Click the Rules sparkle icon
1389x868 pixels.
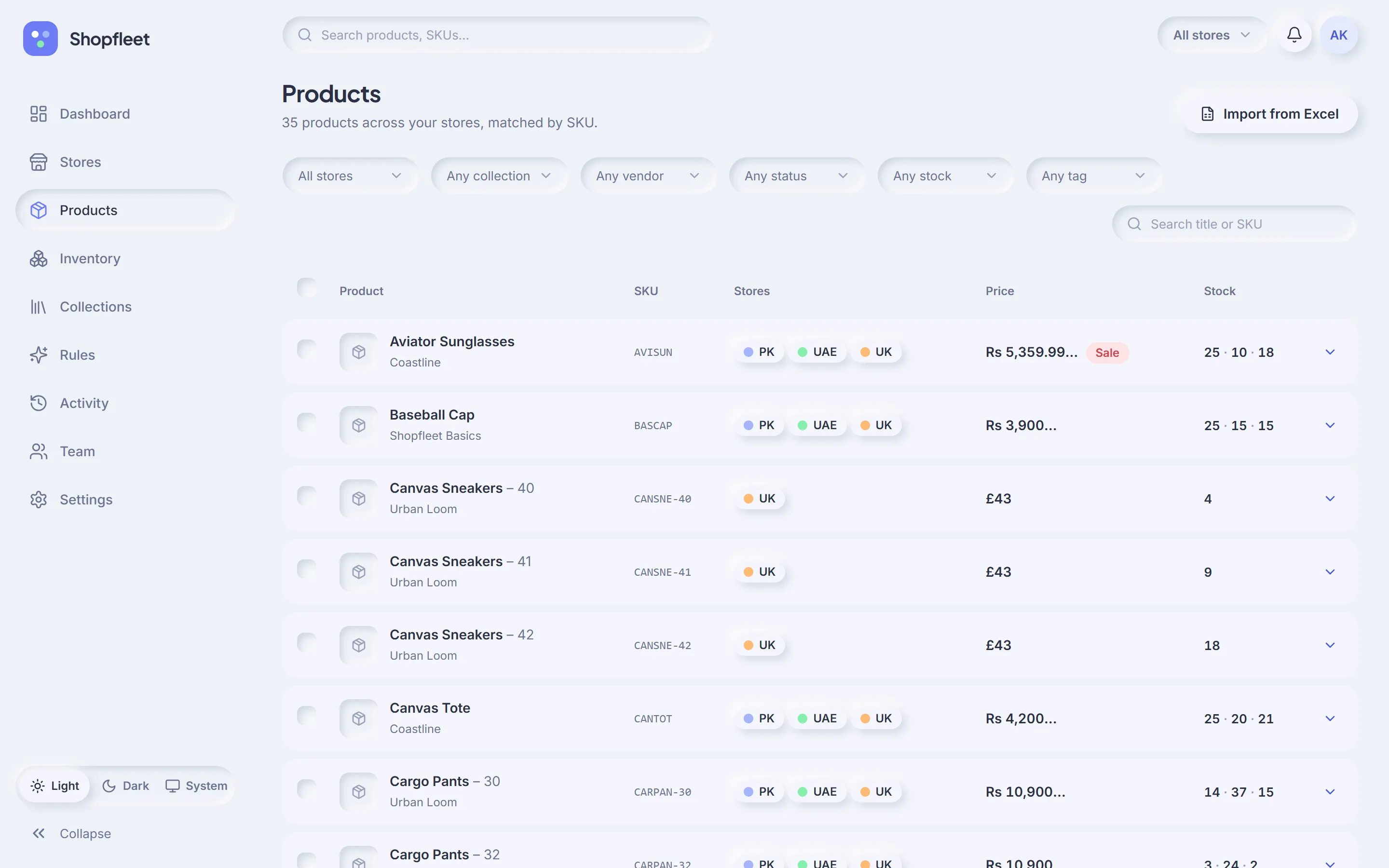click(x=39, y=355)
